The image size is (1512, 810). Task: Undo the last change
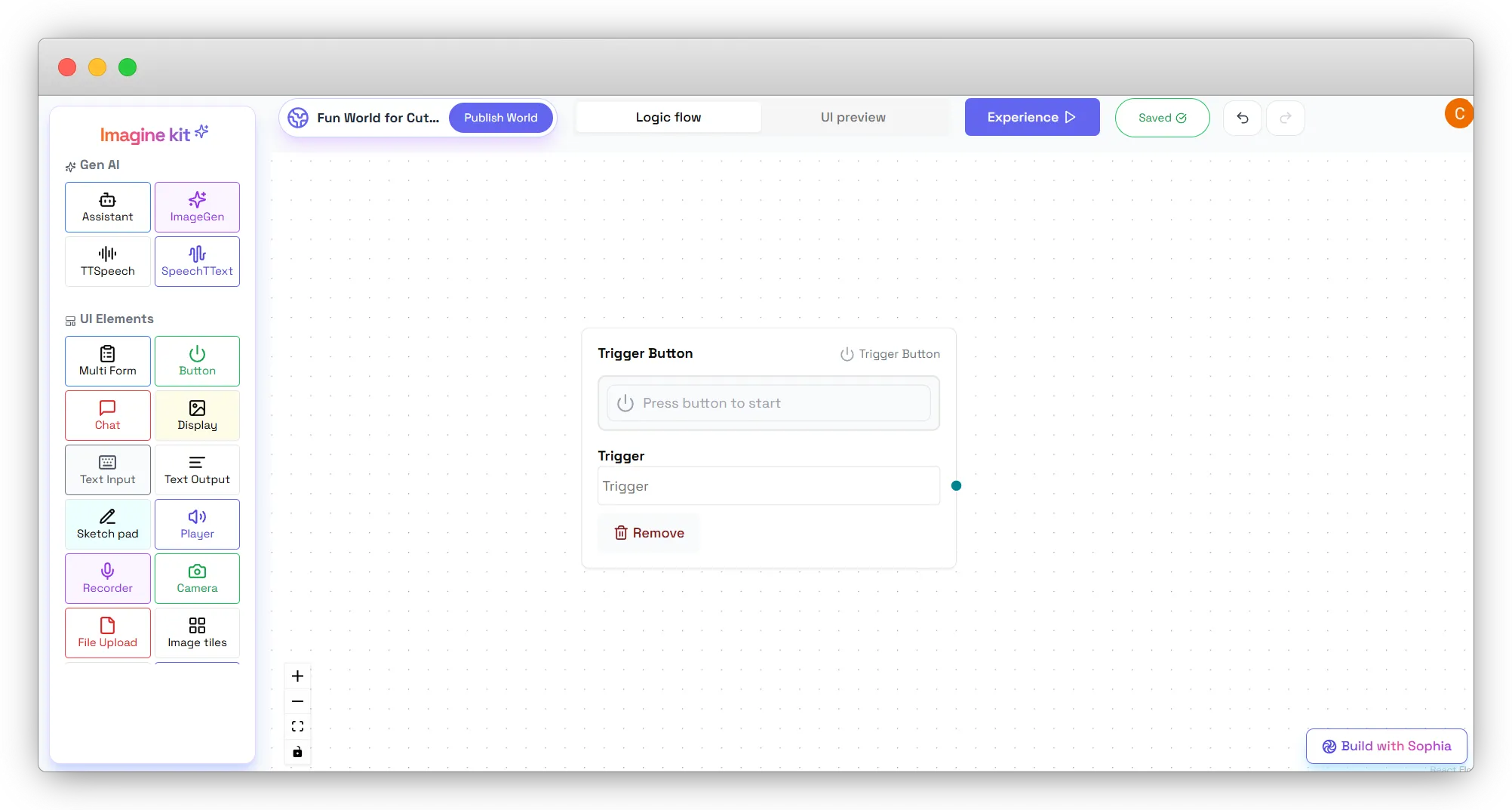pyautogui.click(x=1243, y=118)
